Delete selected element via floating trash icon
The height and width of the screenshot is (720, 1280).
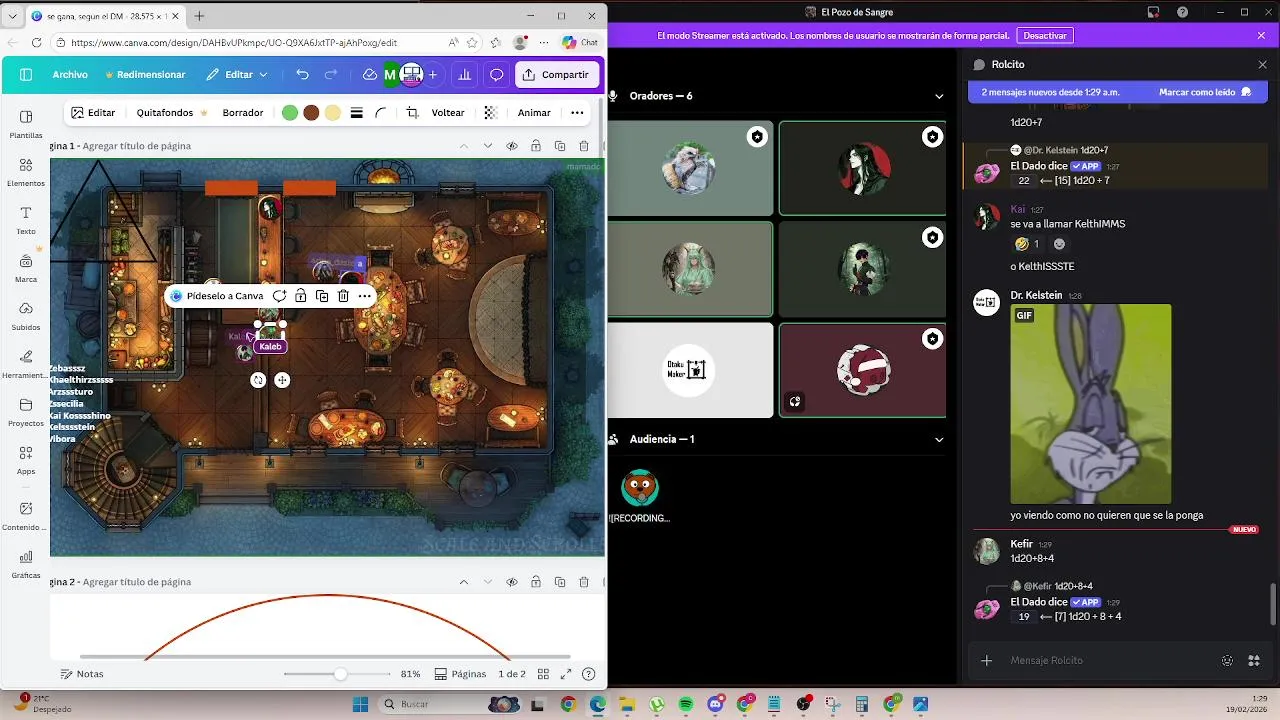[343, 296]
